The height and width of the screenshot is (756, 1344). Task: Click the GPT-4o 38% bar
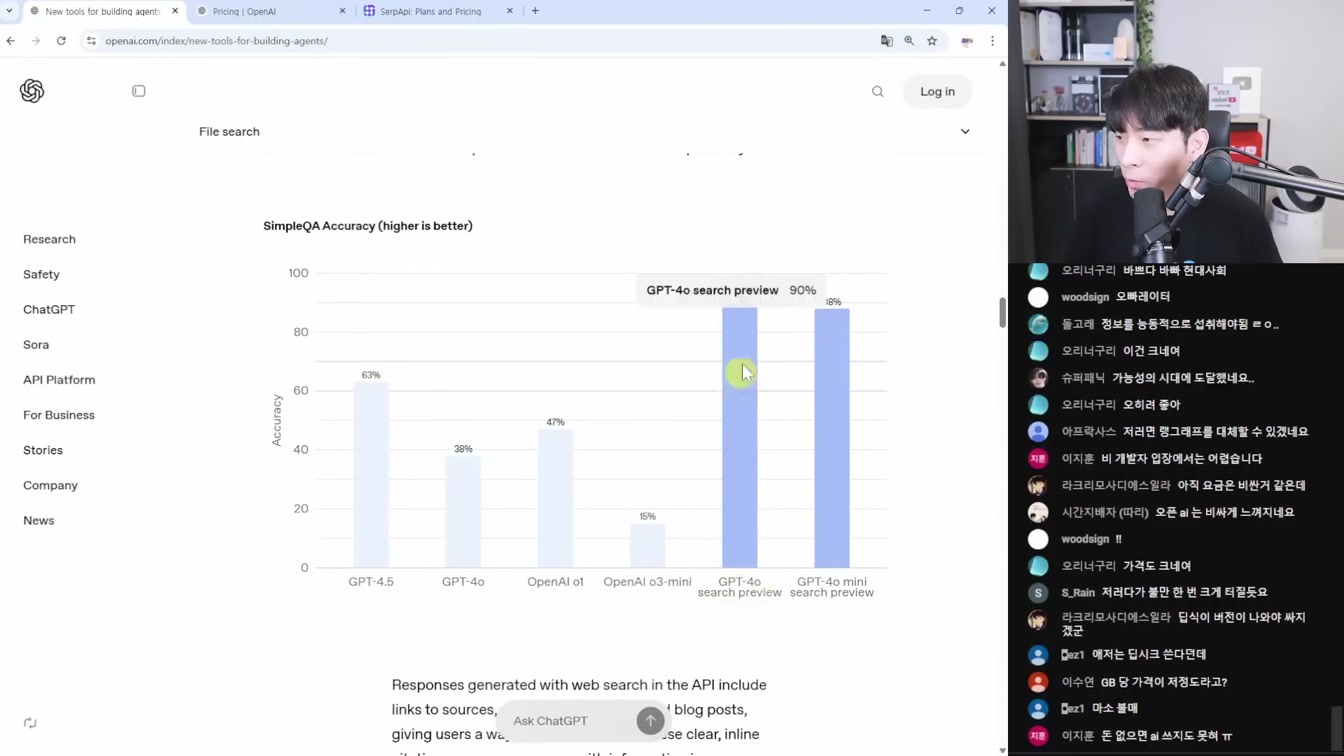(x=463, y=512)
